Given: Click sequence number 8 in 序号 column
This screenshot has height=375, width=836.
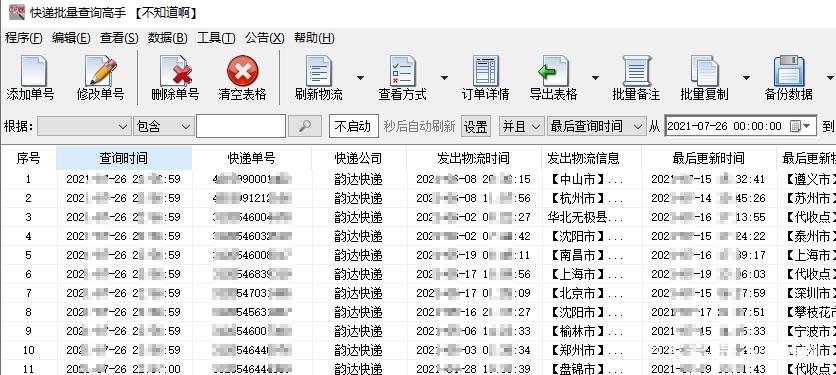Looking at the screenshot, I should pyautogui.click(x=28, y=312).
